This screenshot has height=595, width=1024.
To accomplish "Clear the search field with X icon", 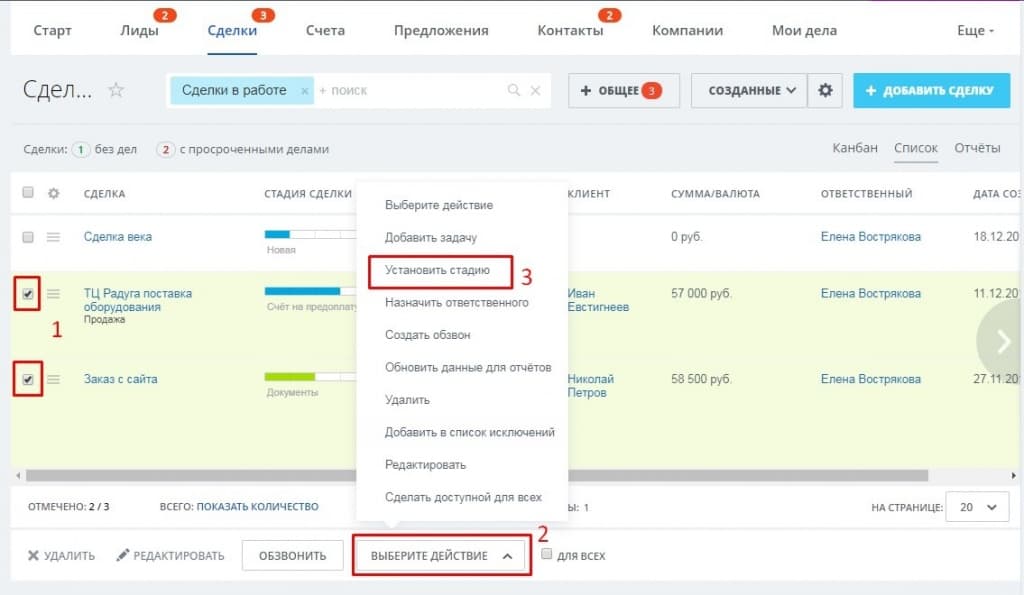I will coord(535,90).
